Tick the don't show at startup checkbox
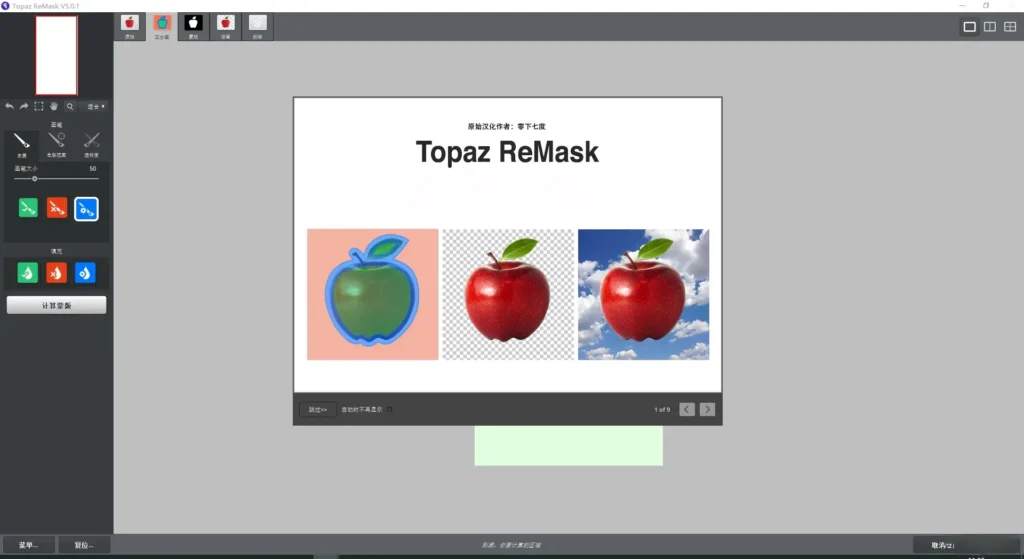Viewport: 1024px width, 559px height. [x=390, y=409]
